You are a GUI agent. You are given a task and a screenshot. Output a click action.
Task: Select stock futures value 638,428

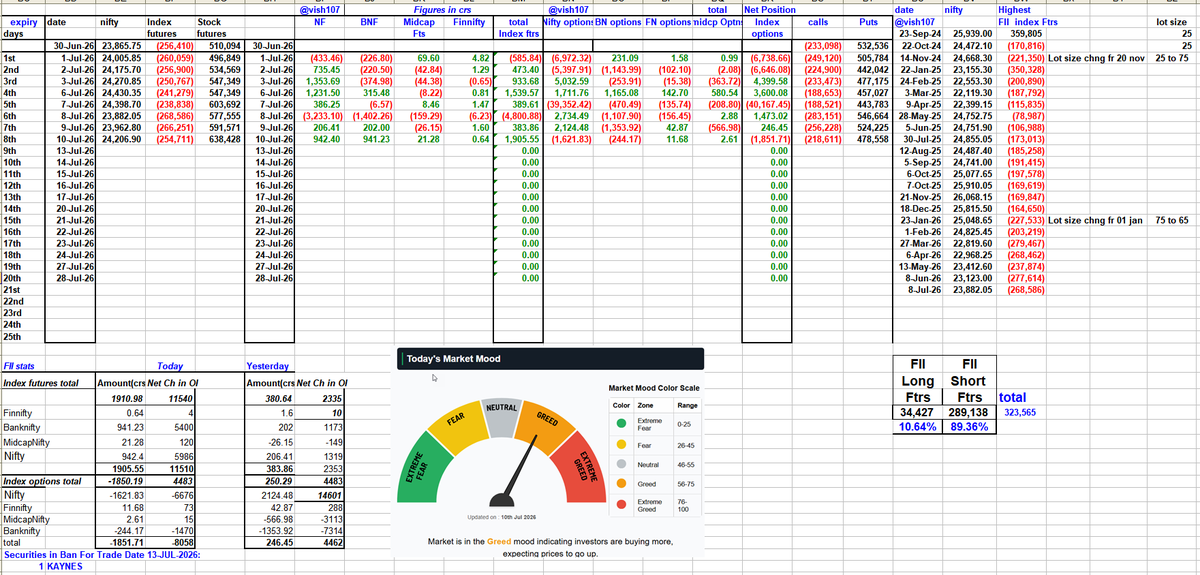coord(221,137)
